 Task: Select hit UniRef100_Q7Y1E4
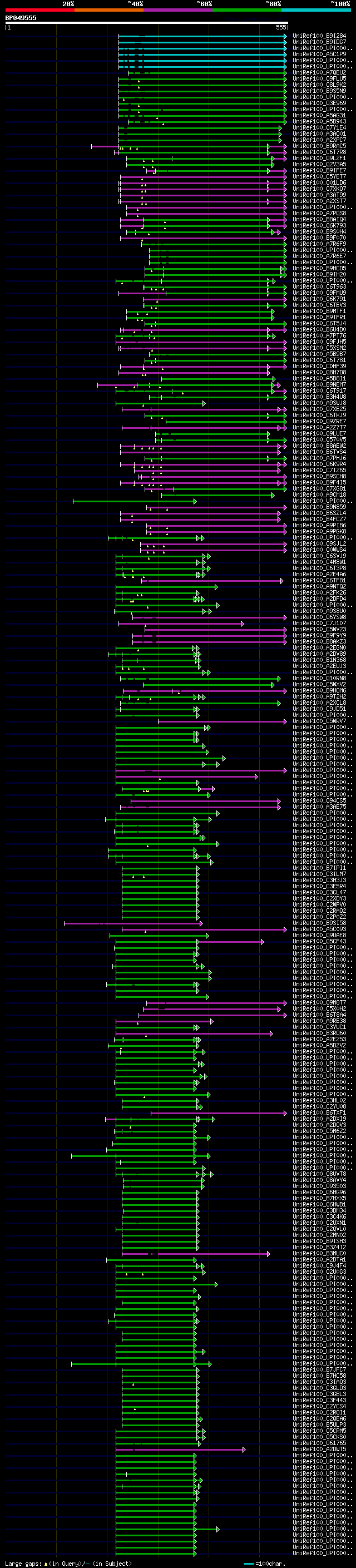[319, 128]
